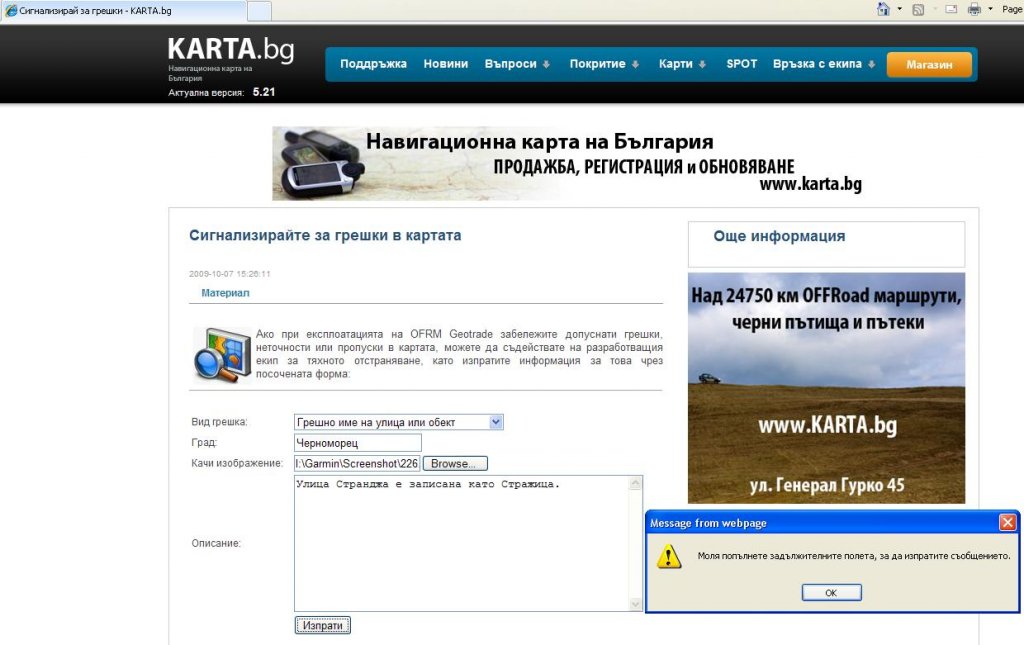The image size is (1024, 645).
Task: Click description scrollbar down arrow
Action: [x=635, y=604]
